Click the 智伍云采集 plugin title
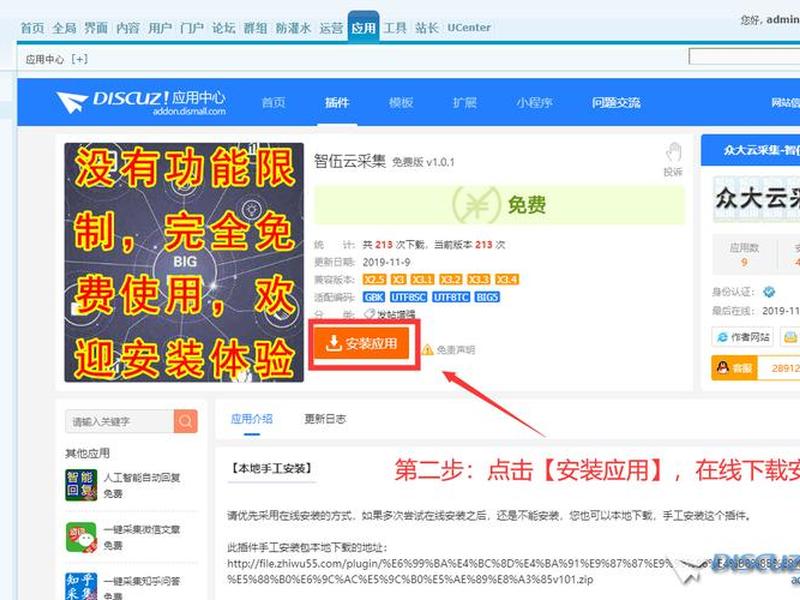 (349, 161)
